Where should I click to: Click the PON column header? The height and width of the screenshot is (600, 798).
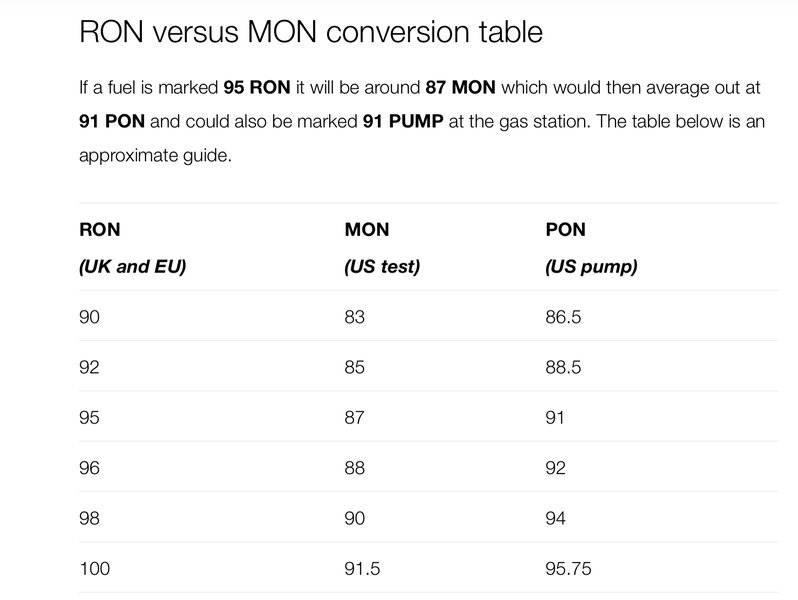pyautogui.click(x=565, y=229)
